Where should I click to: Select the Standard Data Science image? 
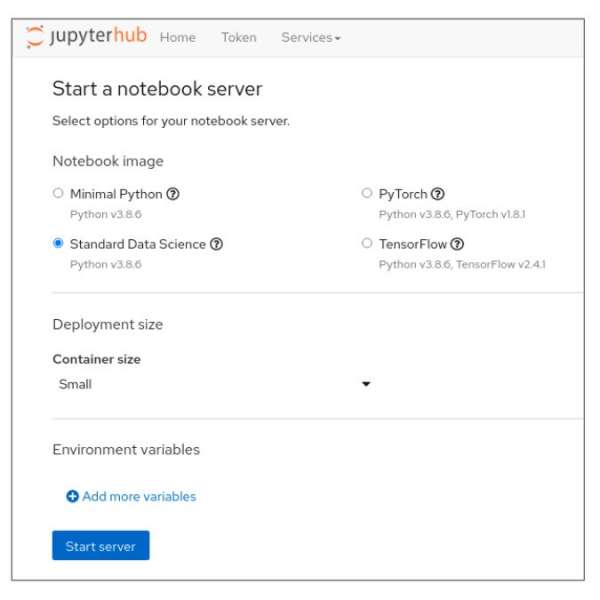[58, 243]
